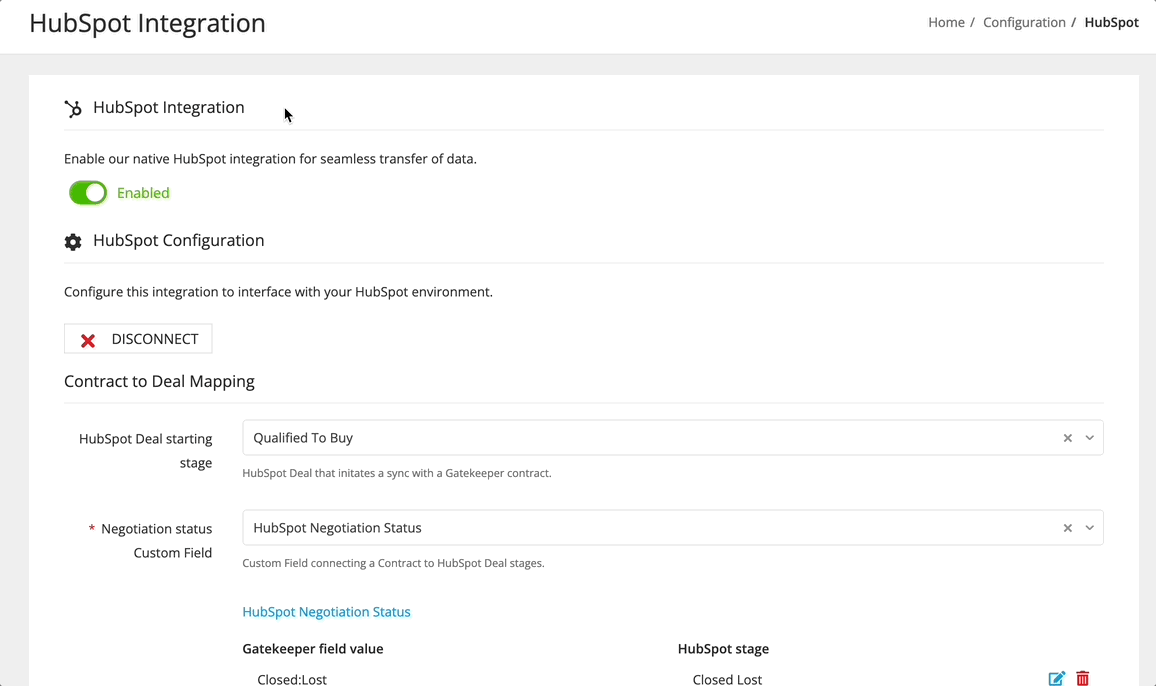This screenshot has width=1156, height=686.
Task: Edit the Closed:Lost mapping with the pencil icon
Action: click(1056, 678)
